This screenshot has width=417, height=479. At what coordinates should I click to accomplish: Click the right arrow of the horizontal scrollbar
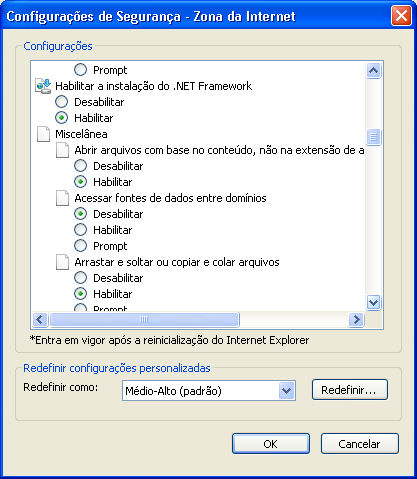tap(356, 320)
